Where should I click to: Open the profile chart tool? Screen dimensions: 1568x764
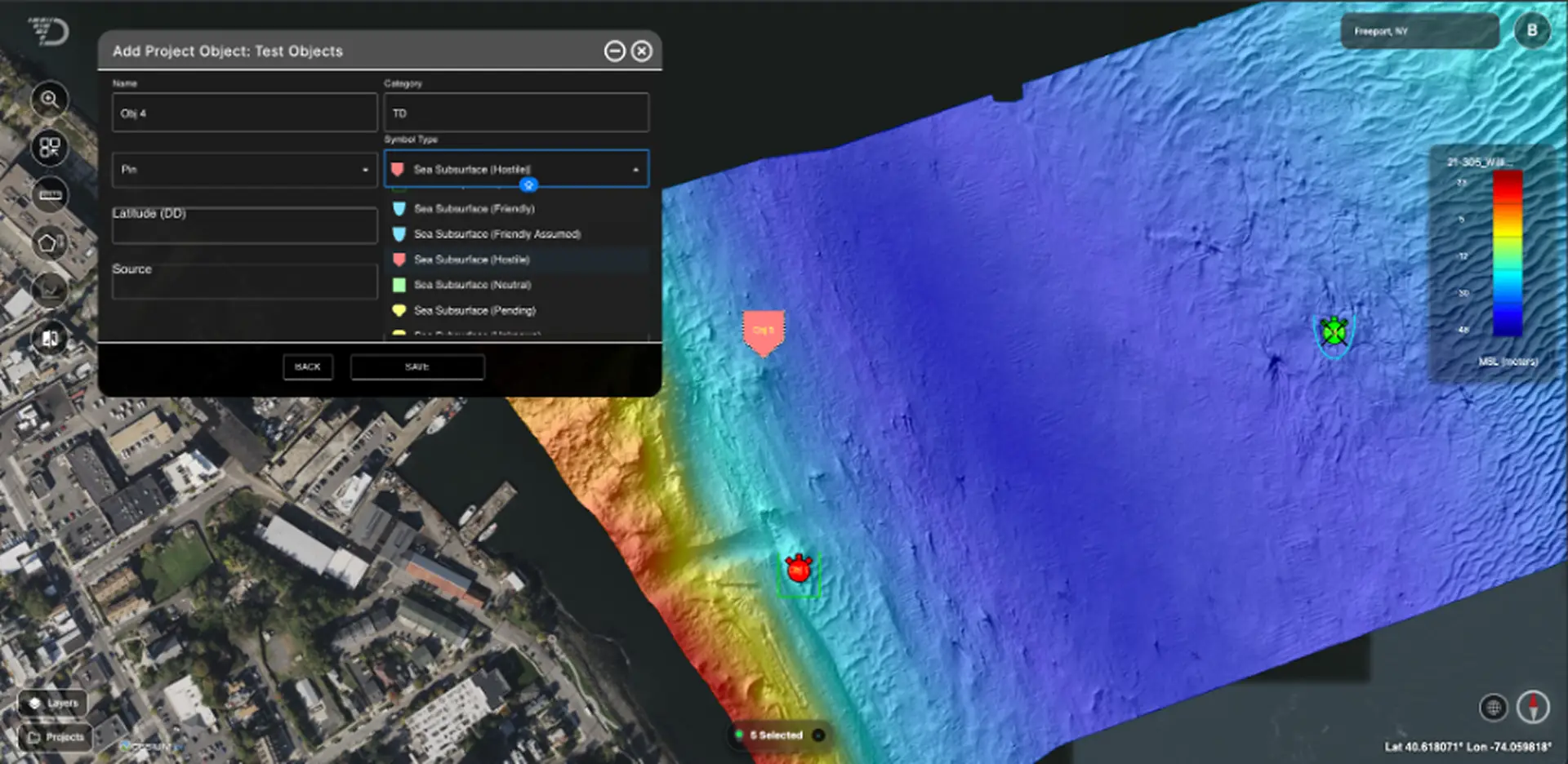click(x=50, y=291)
